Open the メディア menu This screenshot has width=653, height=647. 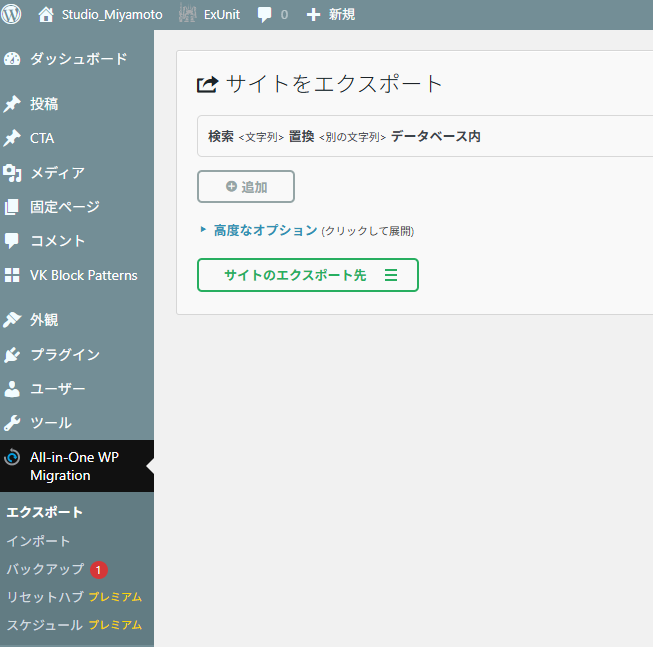pos(57,173)
